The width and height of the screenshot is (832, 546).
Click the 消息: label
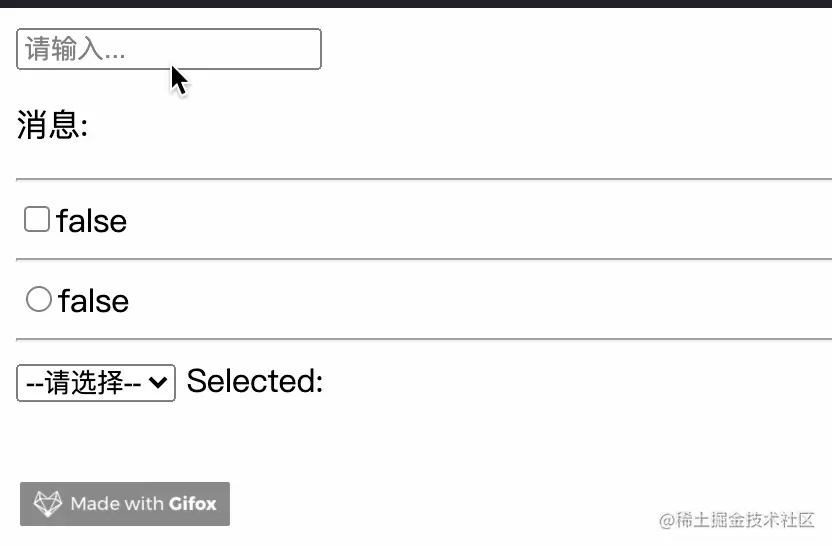[x=53, y=127]
